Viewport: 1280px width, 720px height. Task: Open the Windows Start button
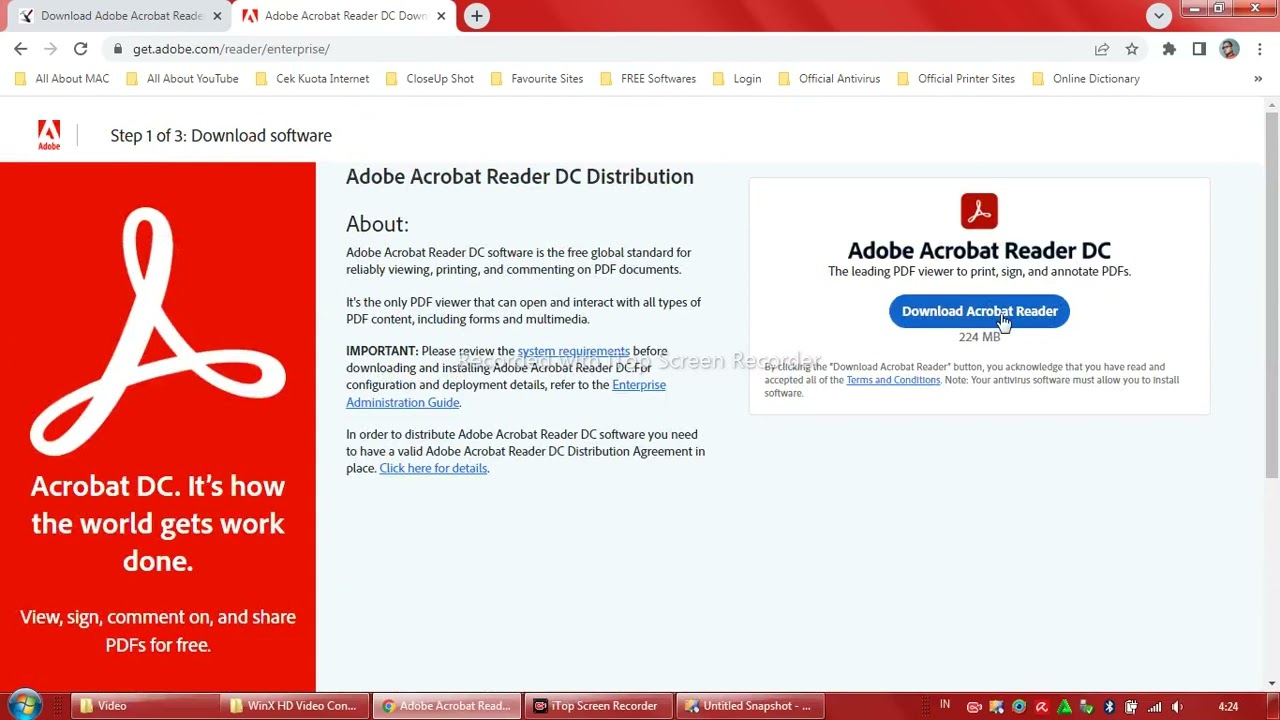pyautogui.click(x=25, y=705)
